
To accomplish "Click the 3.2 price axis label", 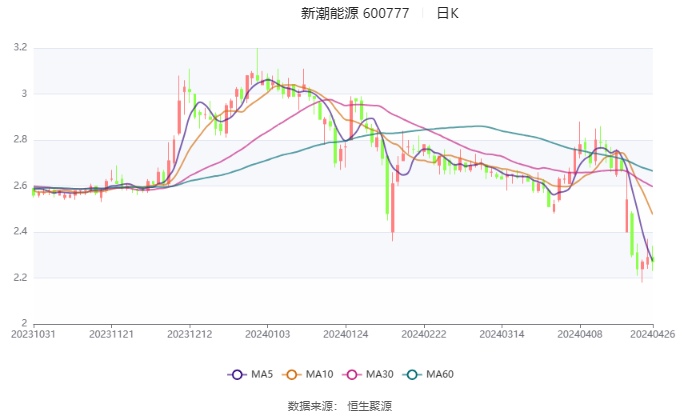I will click(20, 47).
